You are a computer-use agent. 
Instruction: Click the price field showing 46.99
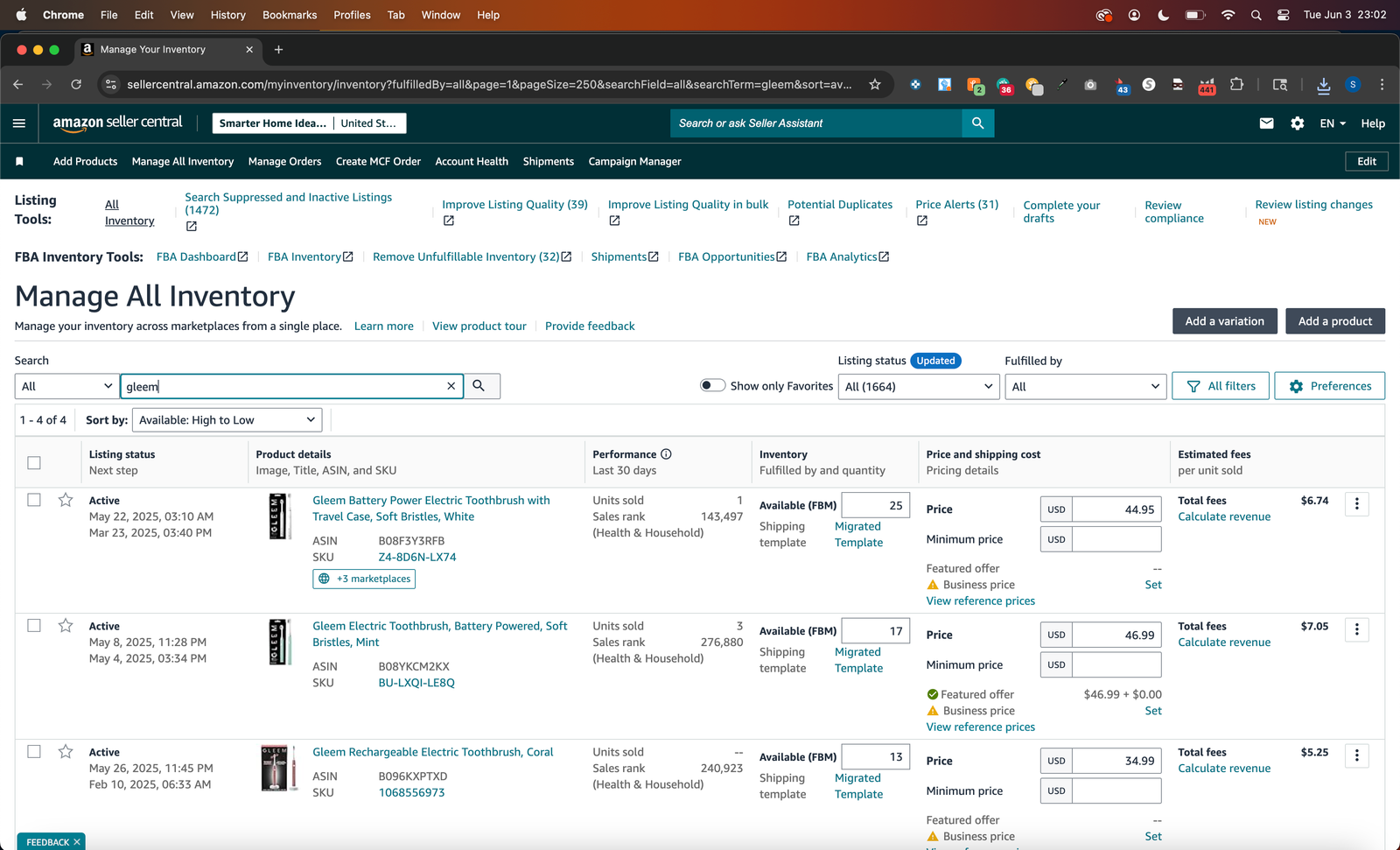(1116, 635)
